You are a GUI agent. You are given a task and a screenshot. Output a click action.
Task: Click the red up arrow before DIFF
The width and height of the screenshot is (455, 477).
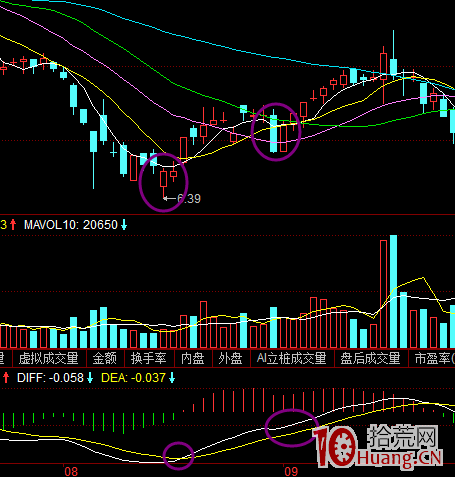point(6,378)
